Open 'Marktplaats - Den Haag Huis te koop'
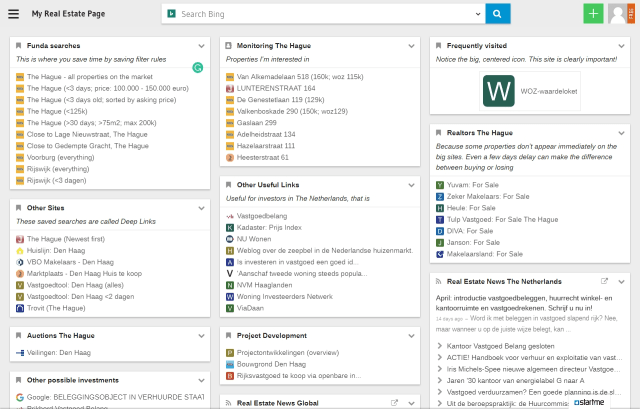Screen dimensions: 640x409 click(x=84, y=273)
